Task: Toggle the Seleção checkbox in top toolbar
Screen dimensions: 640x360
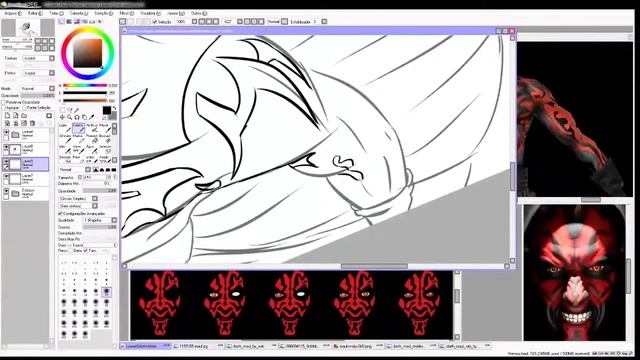Action: tap(155, 22)
